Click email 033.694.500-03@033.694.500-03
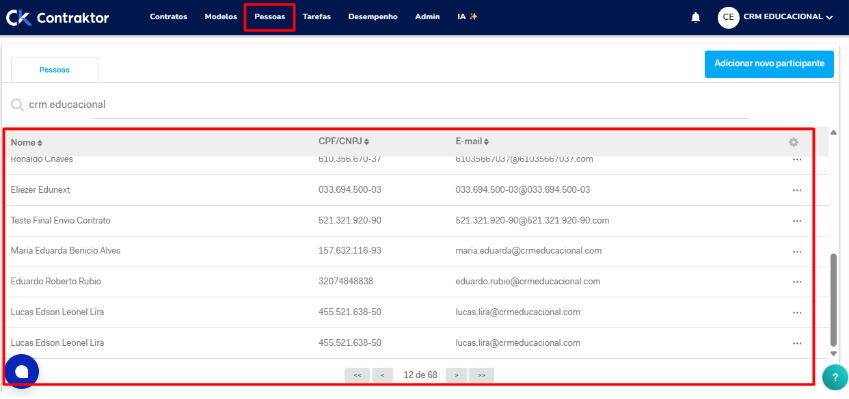This screenshot has height=399, width=849. 523,190
